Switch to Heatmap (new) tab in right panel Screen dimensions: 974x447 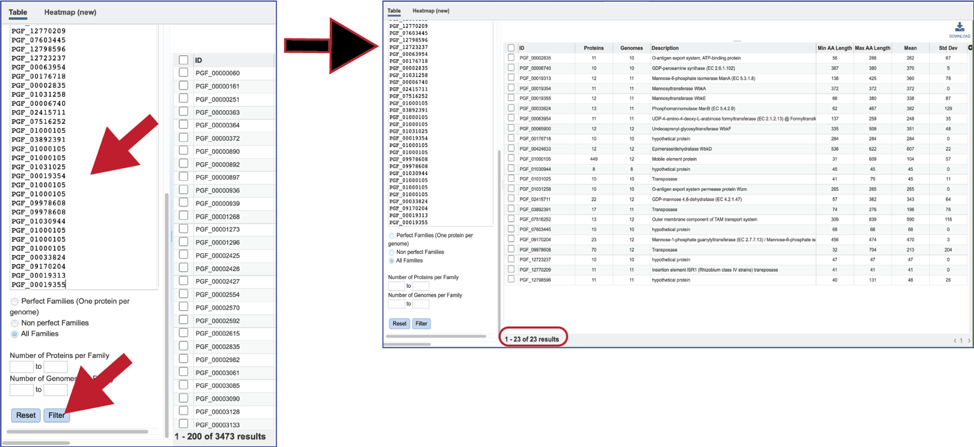click(x=430, y=11)
